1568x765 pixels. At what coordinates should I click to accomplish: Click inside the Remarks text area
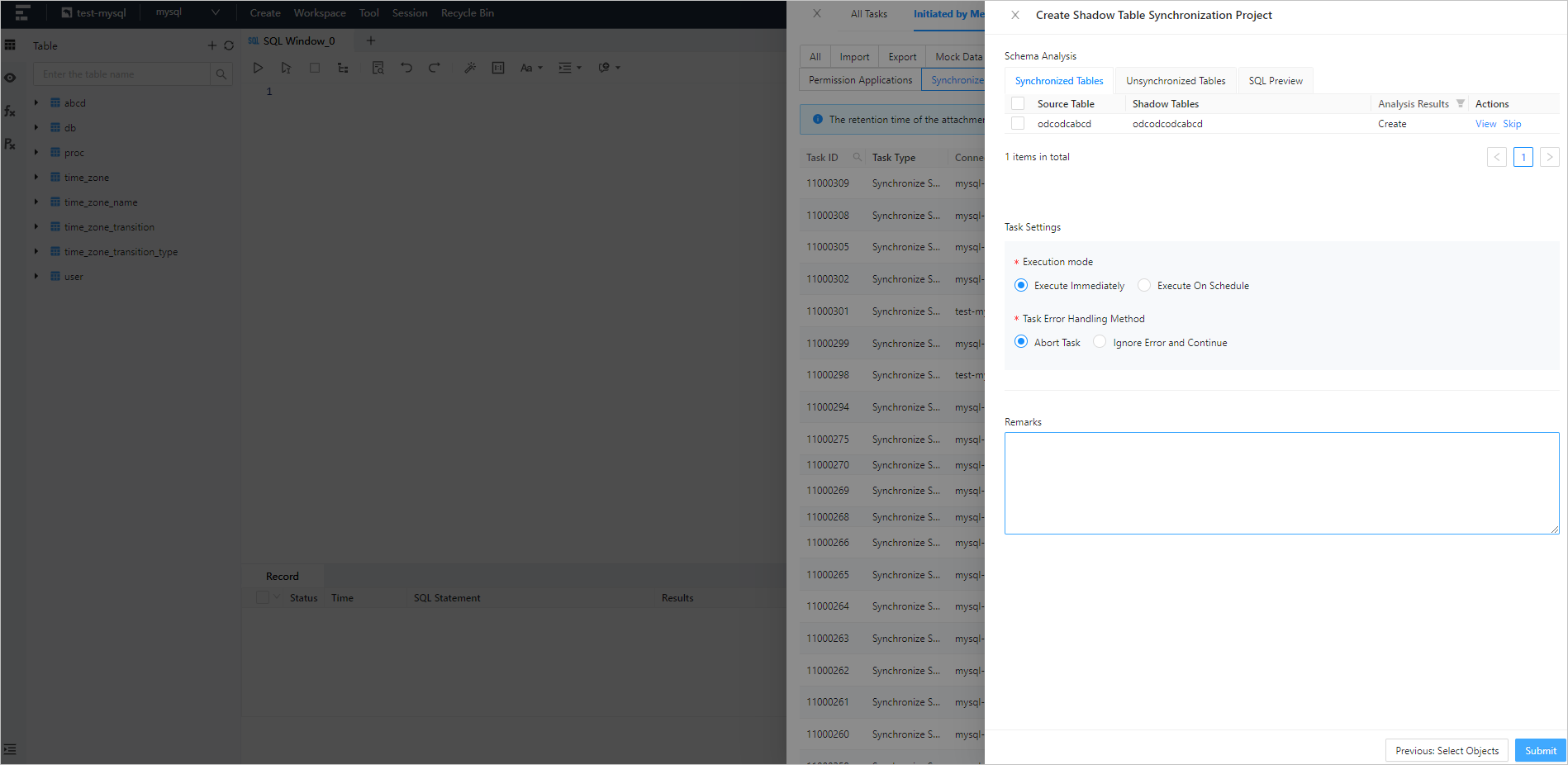(x=1281, y=483)
